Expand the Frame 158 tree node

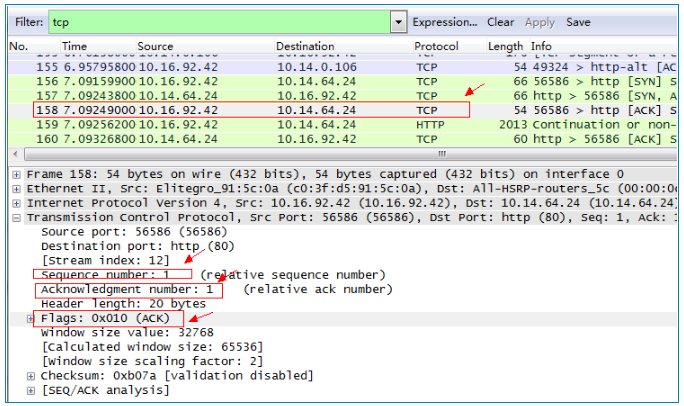pyautogui.click(x=17, y=175)
